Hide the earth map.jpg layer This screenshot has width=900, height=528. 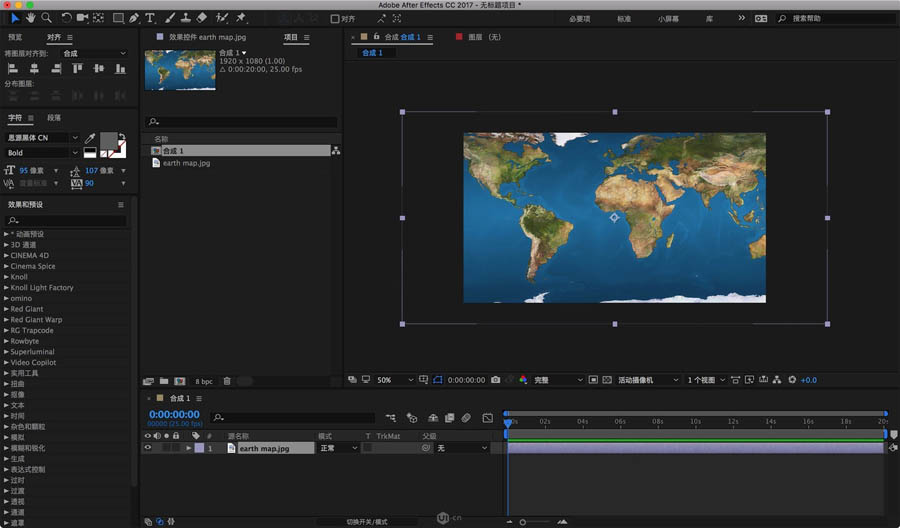[x=148, y=449]
